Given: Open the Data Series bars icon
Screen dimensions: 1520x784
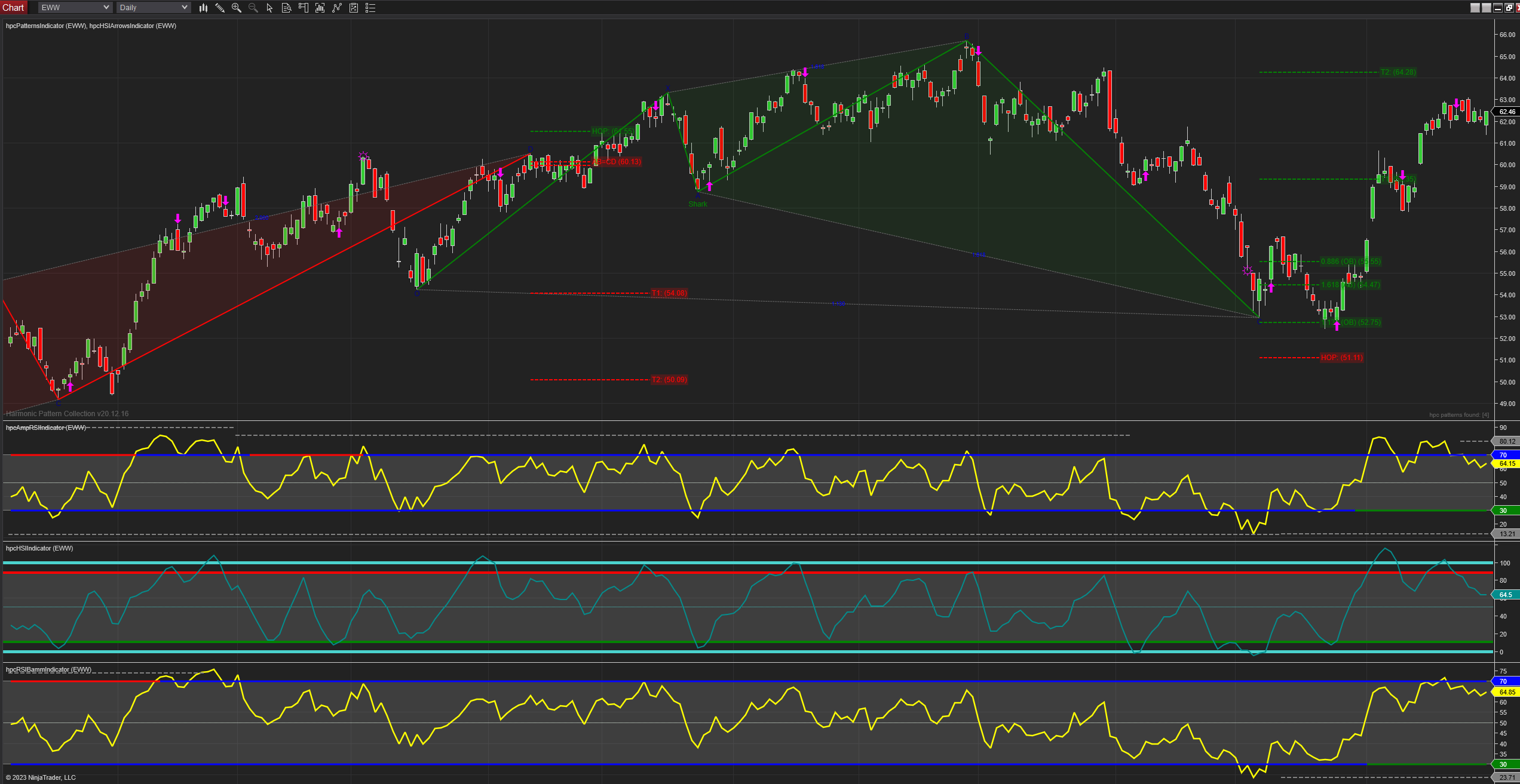Looking at the screenshot, I should coord(320,8).
